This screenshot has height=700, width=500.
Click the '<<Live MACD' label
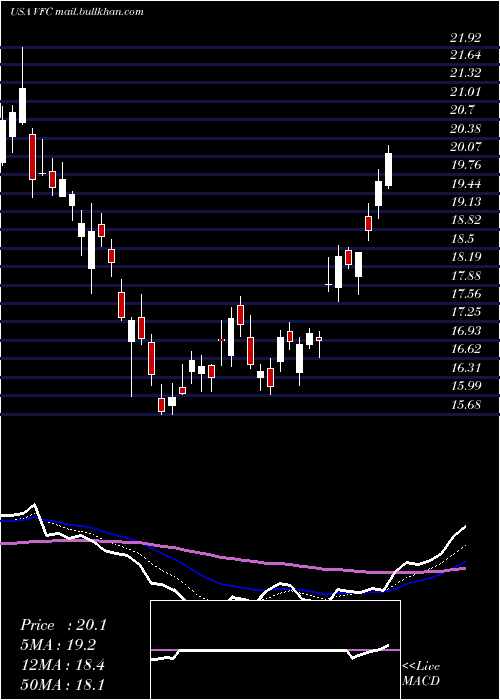tap(421, 673)
